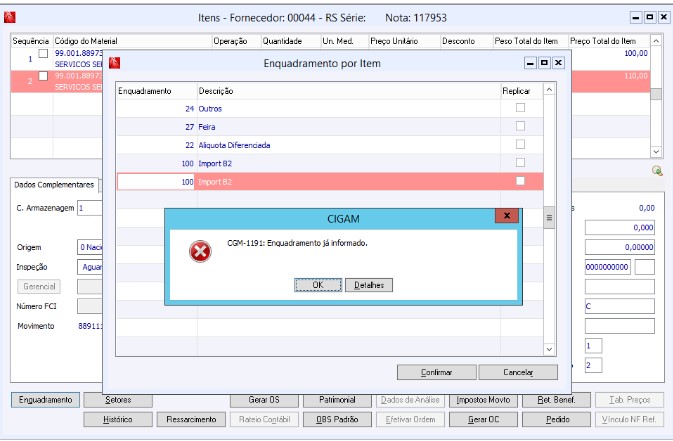The height and width of the screenshot is (441, 673).
Task: Click the Patrimonial button
Action: 337,400
